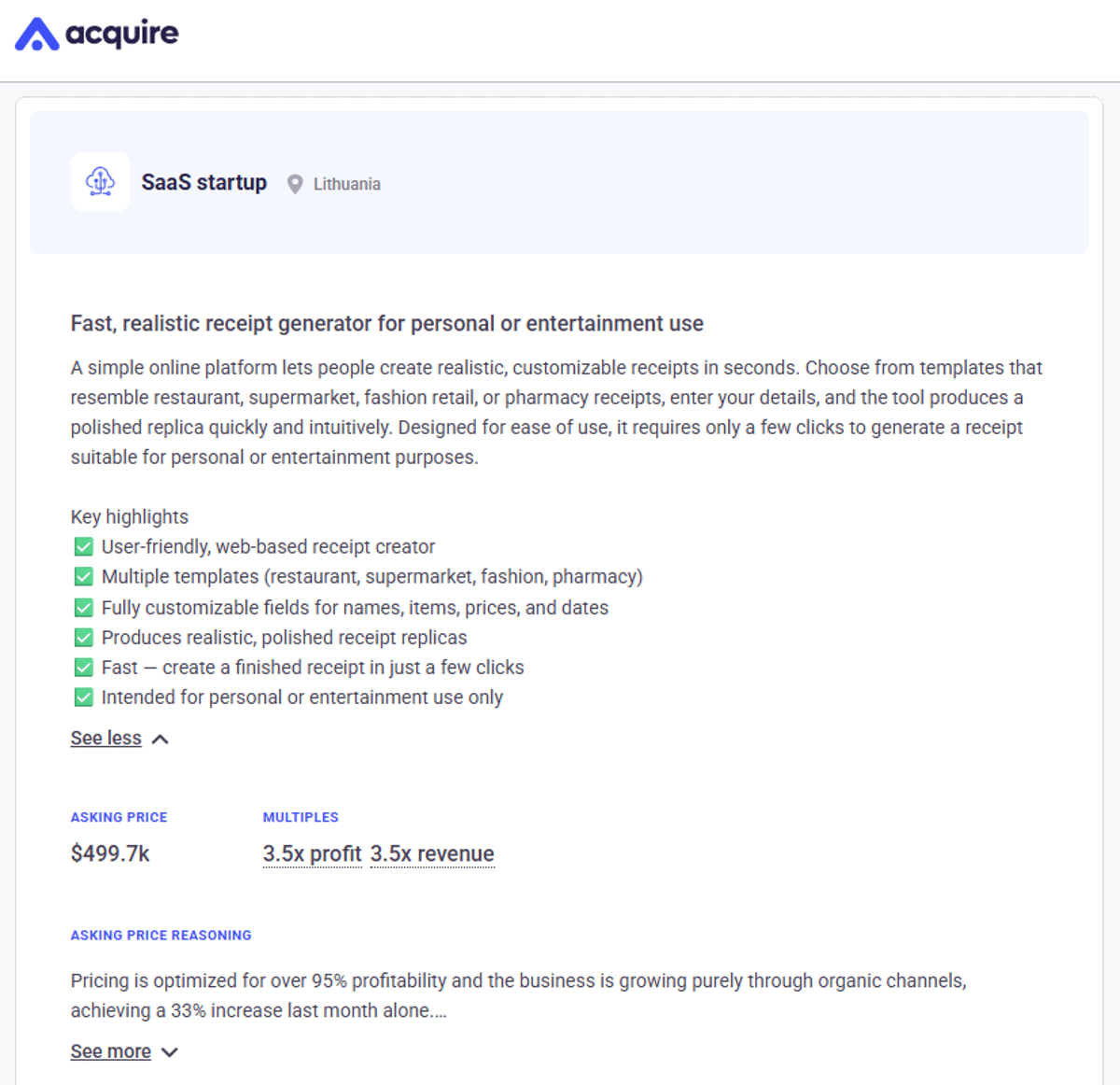Click the chevron down icon beside See more
Viewport: 1120px width, 1085px height.
[x=169, y=1052]
